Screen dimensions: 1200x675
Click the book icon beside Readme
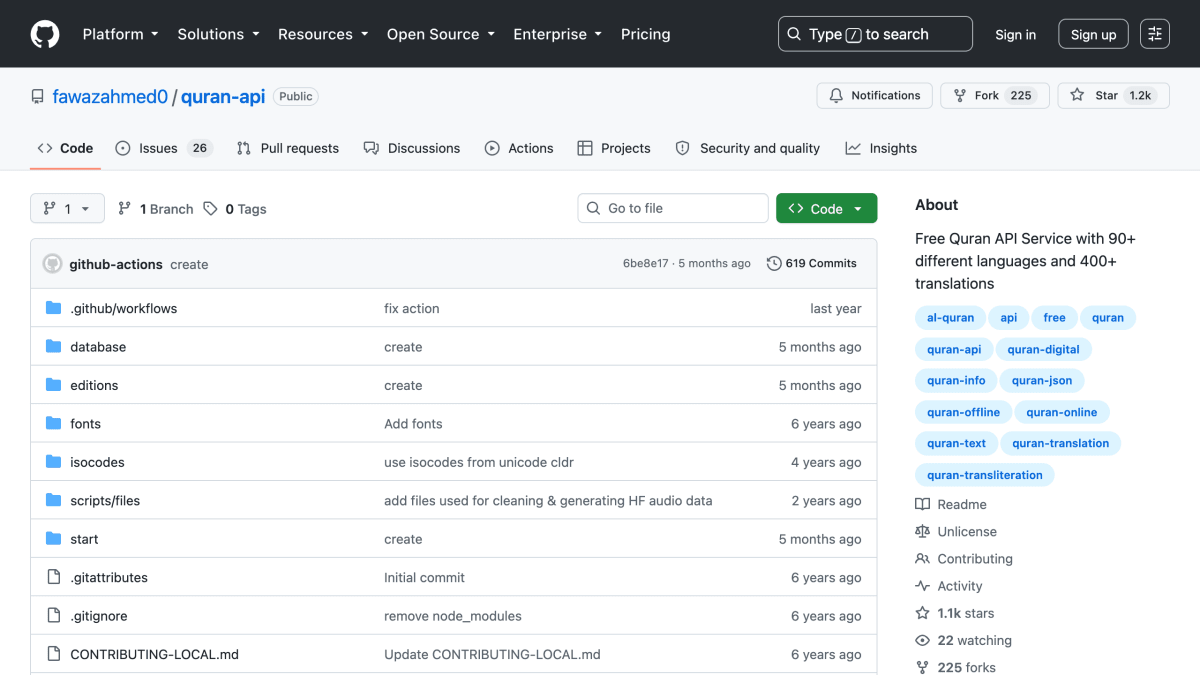[923, 505]
